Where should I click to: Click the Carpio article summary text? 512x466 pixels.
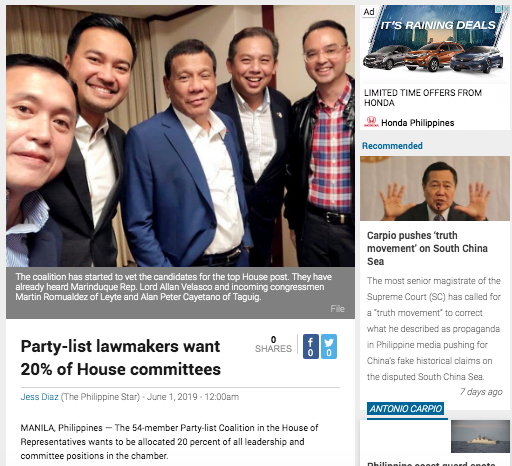[433, 329]
